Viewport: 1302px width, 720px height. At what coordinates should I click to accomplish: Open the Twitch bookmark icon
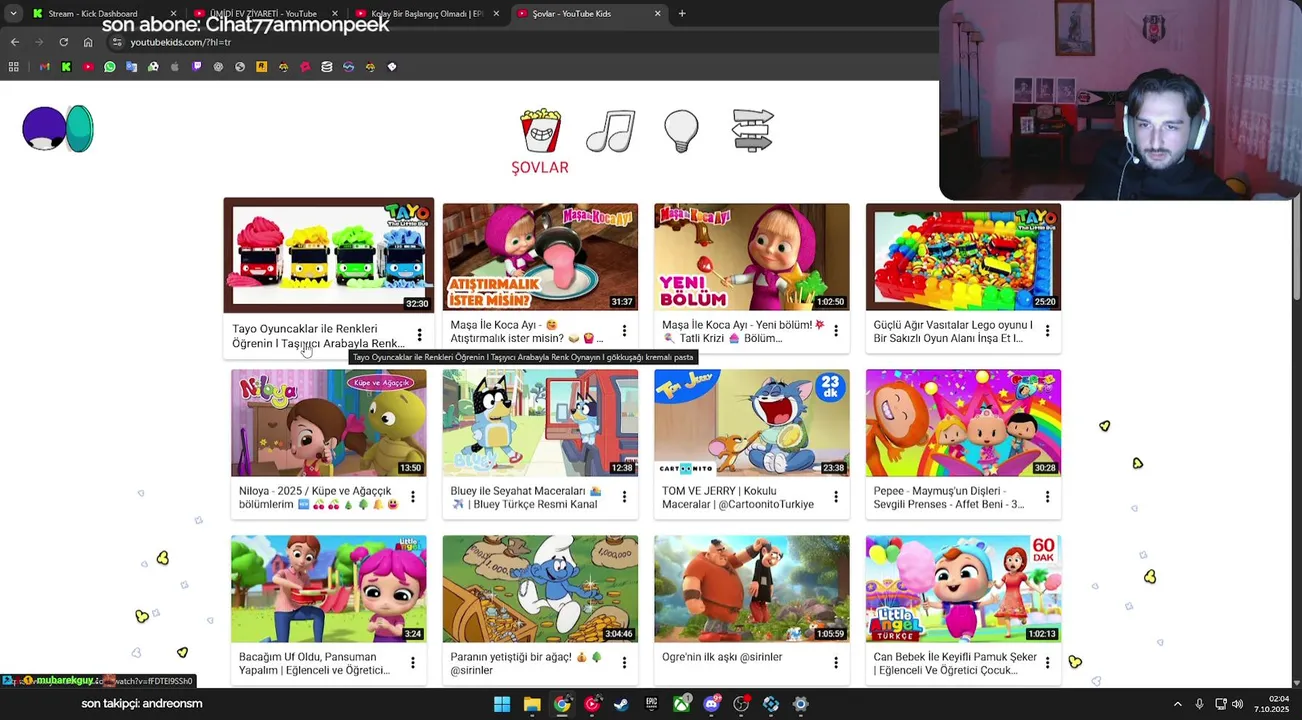(x=197, y=67)
